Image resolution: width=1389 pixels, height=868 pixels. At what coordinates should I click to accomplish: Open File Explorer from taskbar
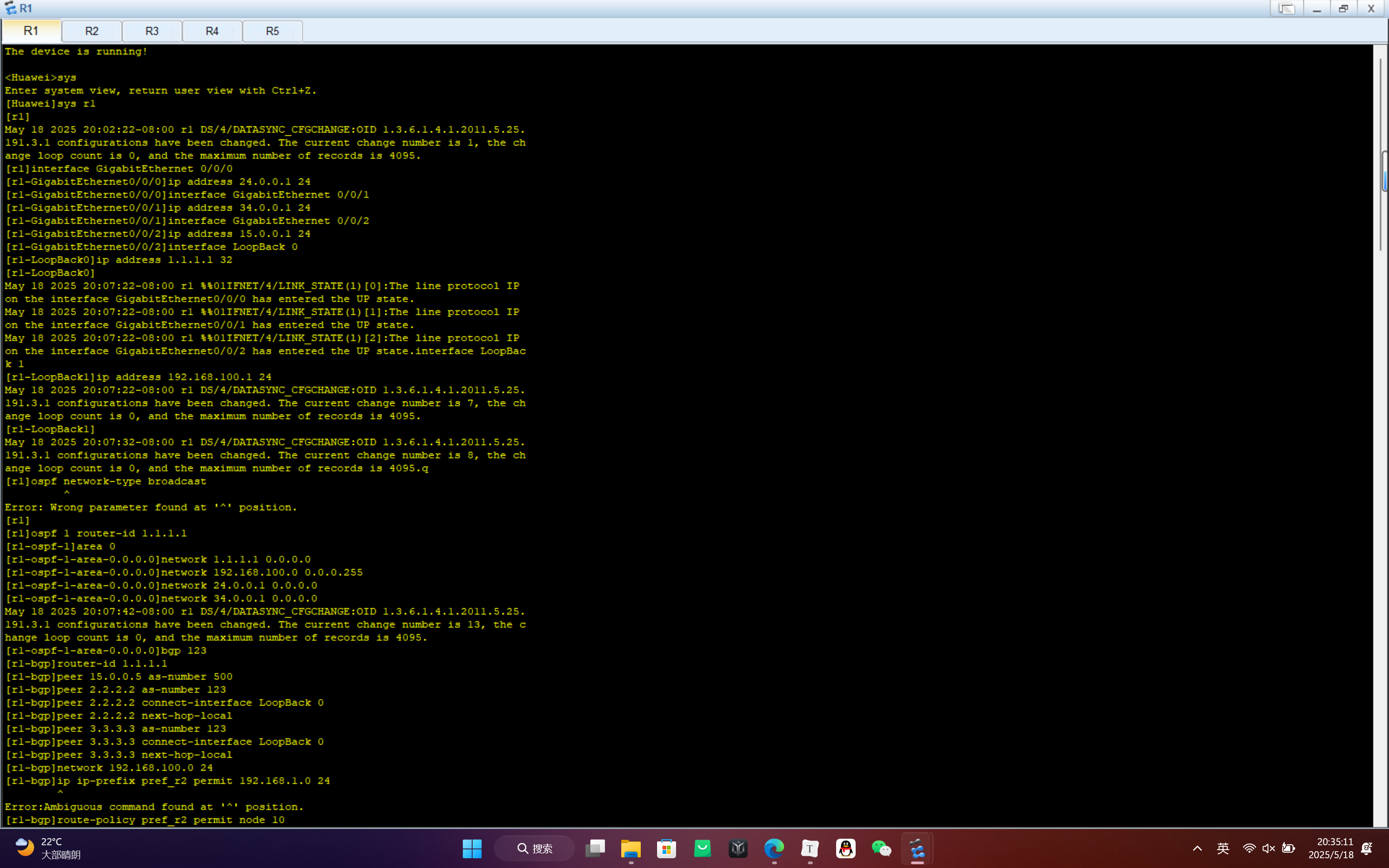click(631, 848)
